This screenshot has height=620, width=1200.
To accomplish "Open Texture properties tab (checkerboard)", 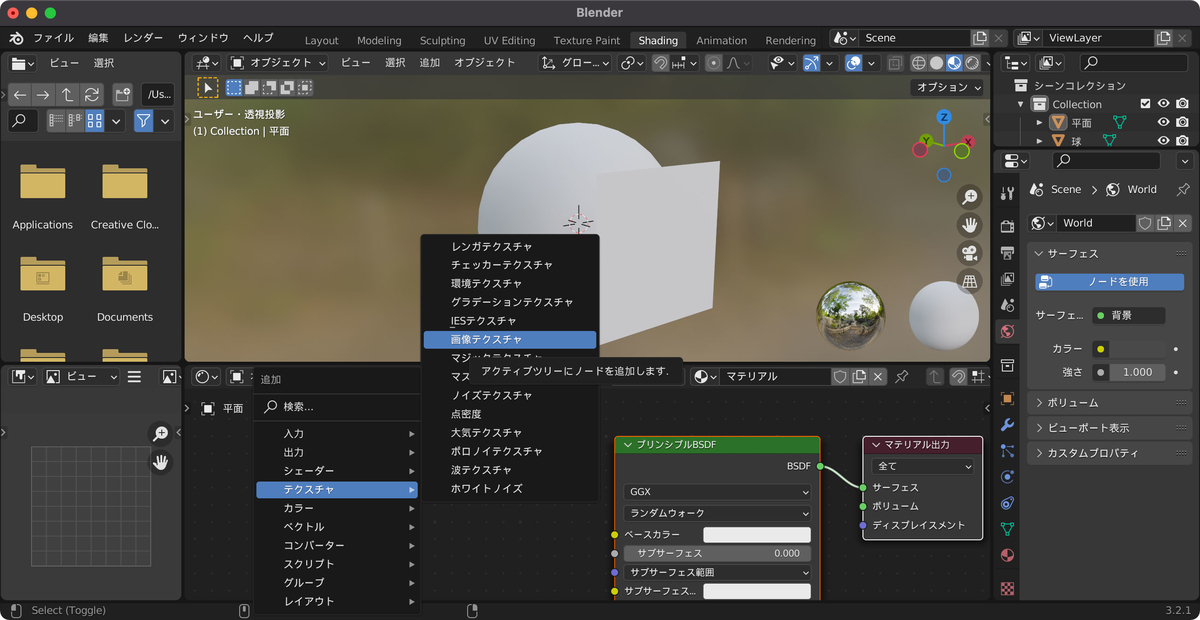I will (x=1007, y=588).
